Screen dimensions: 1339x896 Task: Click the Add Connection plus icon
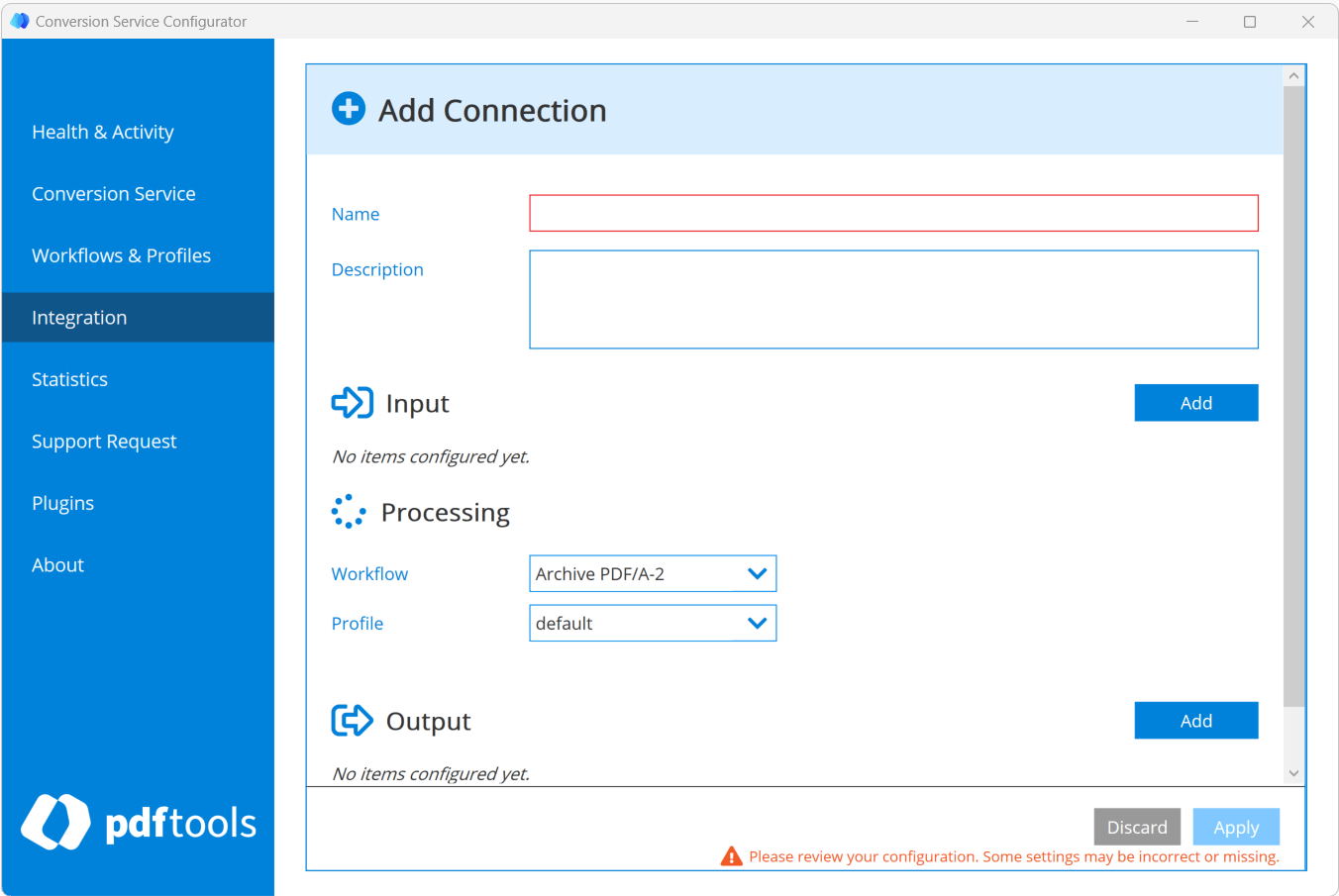(x=349, y=109)
